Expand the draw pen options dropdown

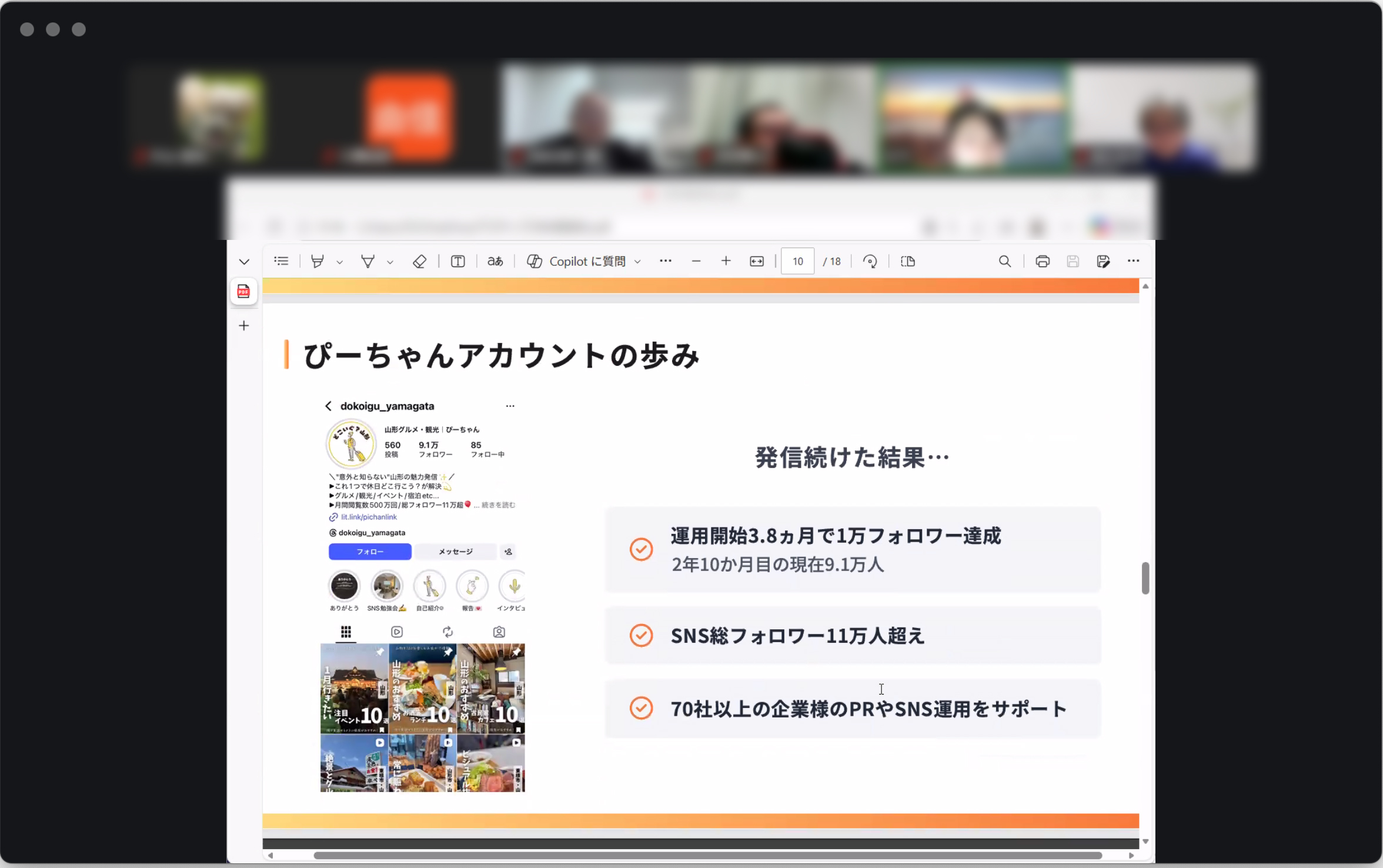click(390, 262)
